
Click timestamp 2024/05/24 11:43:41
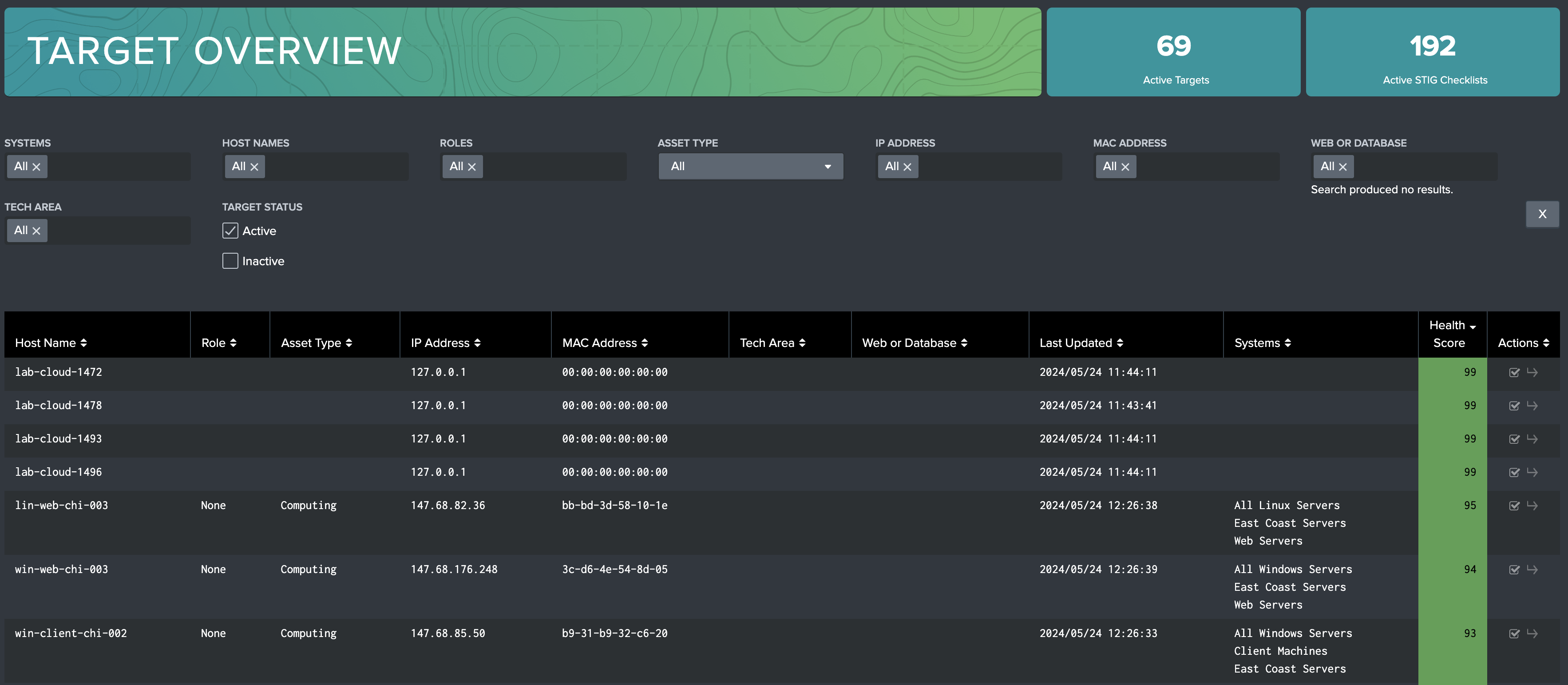click(1097, 406)
